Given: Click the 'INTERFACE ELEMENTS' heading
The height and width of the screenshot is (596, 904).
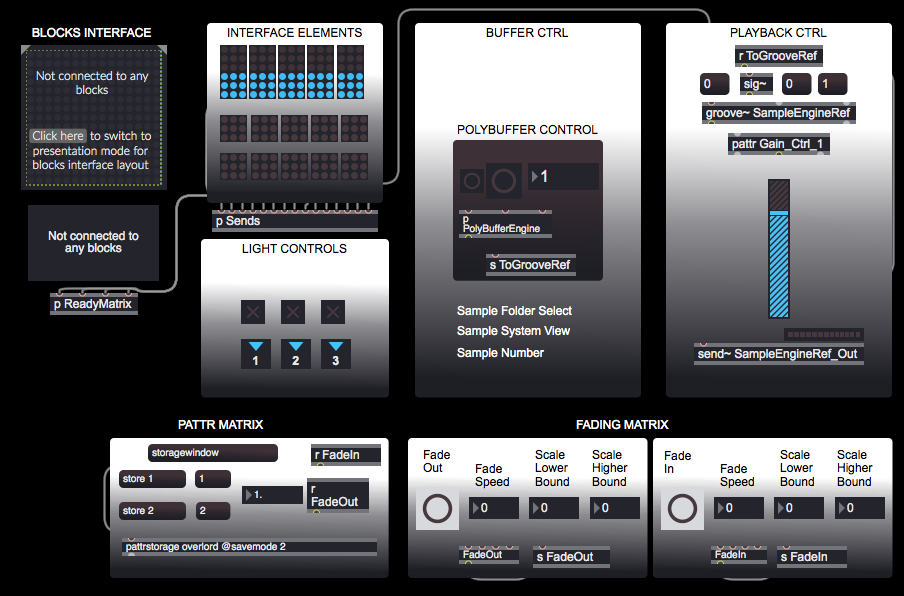Looking at the screenshot, I should pos(295,33).
